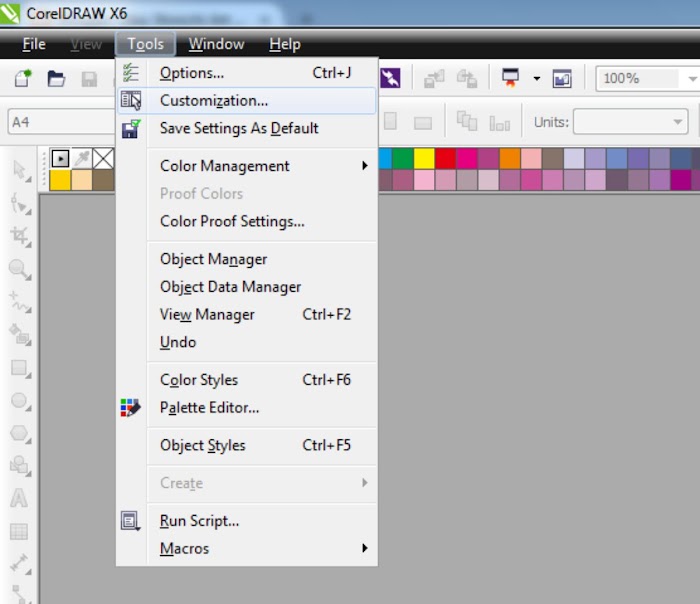Click the palette eyedropper icon
The width and height of the screenshot is (700, 604).
(82, 158)
